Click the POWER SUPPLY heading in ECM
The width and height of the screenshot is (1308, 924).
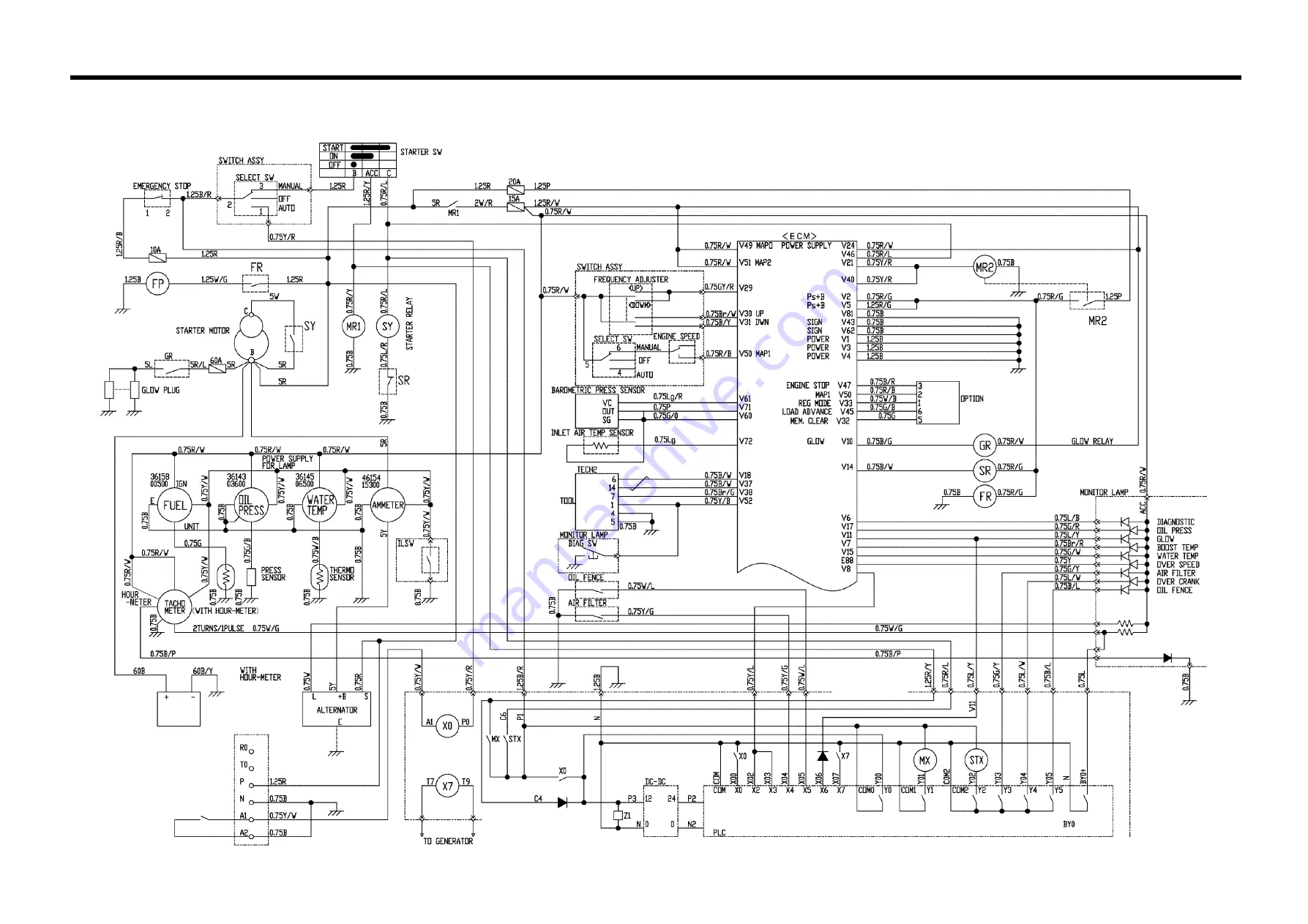pos(806,246)
